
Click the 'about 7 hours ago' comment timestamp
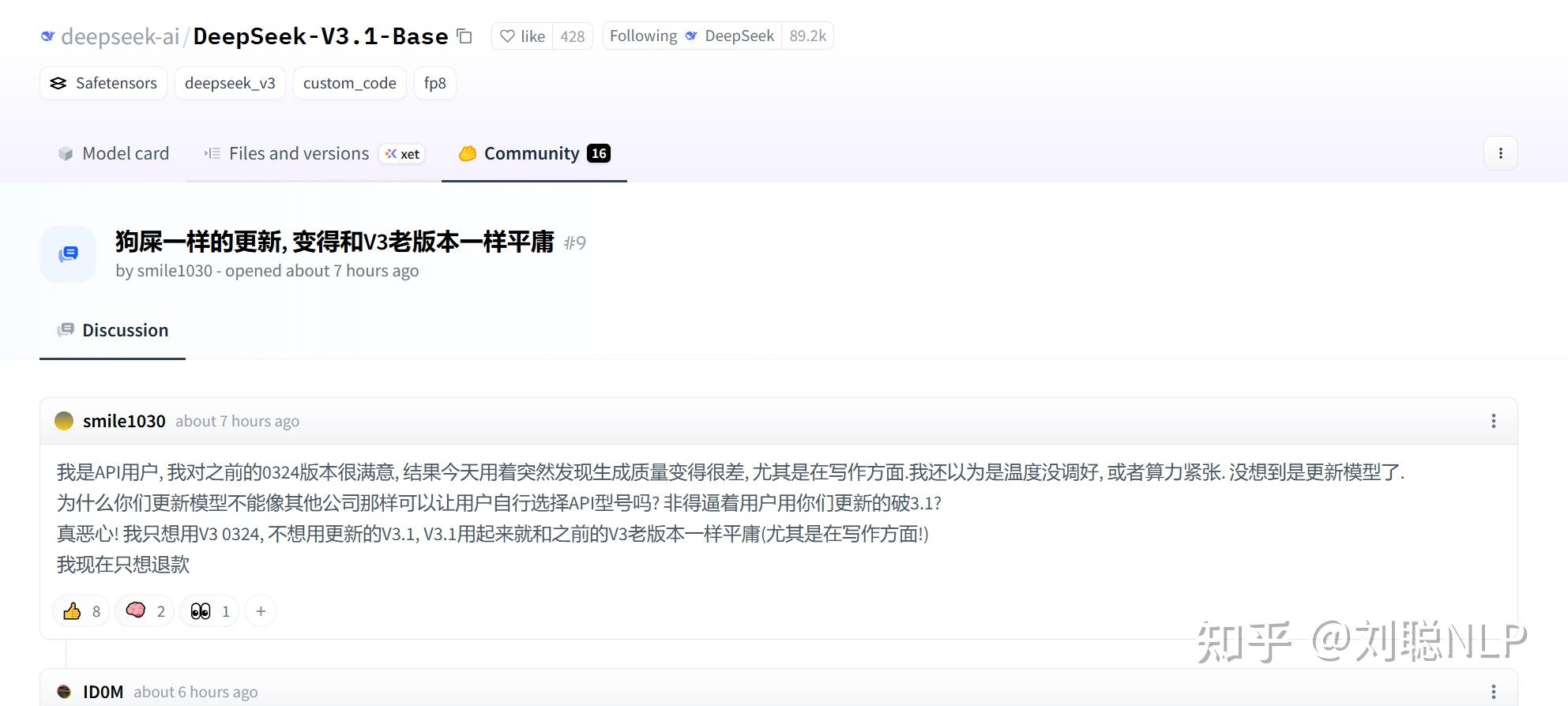[x=237, y=421]
